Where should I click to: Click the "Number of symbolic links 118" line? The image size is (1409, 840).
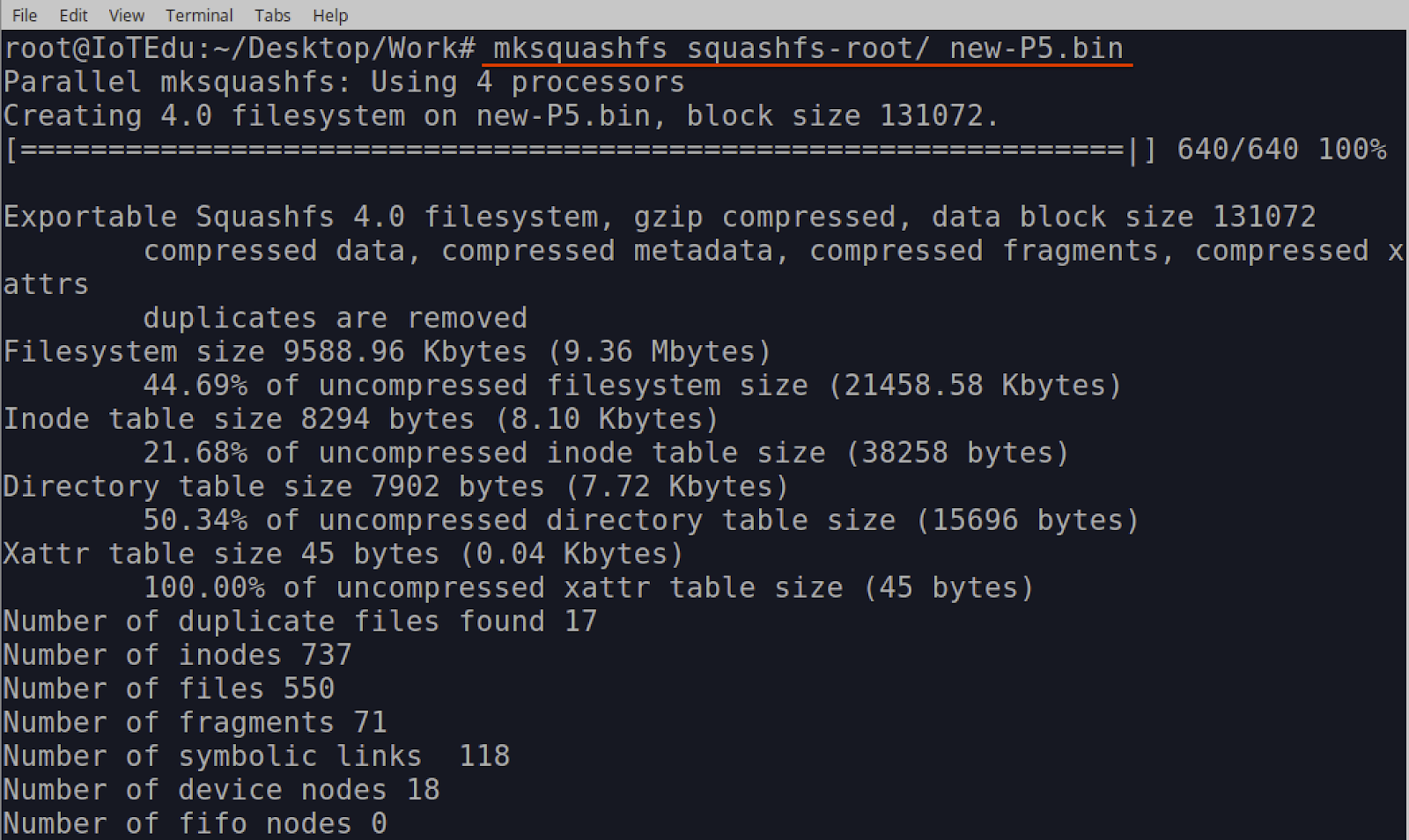click(x=256, y=755)
